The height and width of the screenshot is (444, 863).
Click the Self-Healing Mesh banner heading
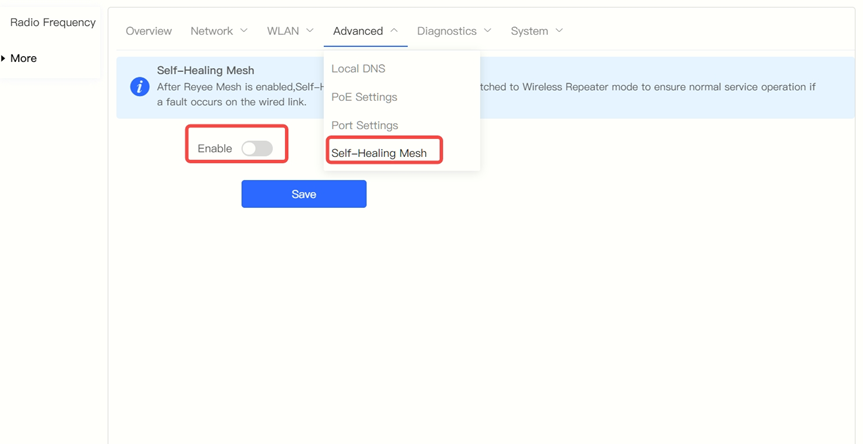[205, 70]
